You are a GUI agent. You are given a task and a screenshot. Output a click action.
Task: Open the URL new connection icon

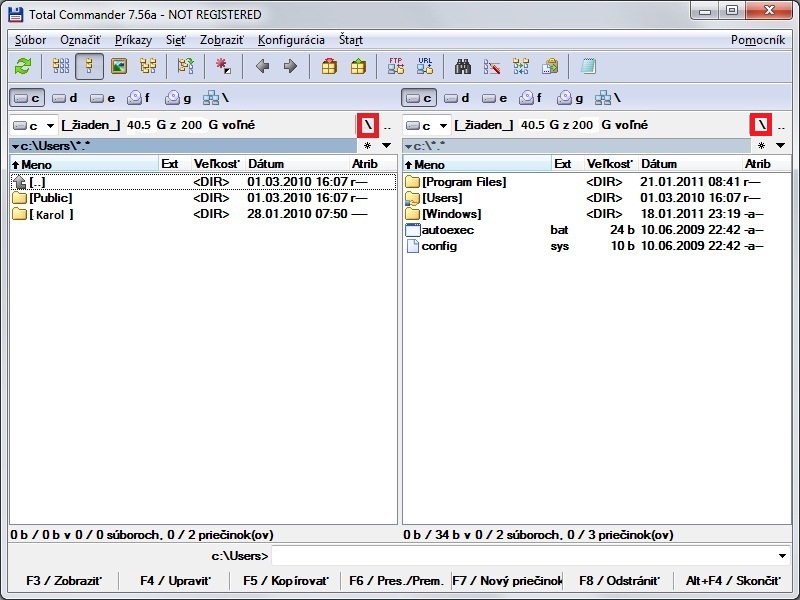(x=425, y=66)
